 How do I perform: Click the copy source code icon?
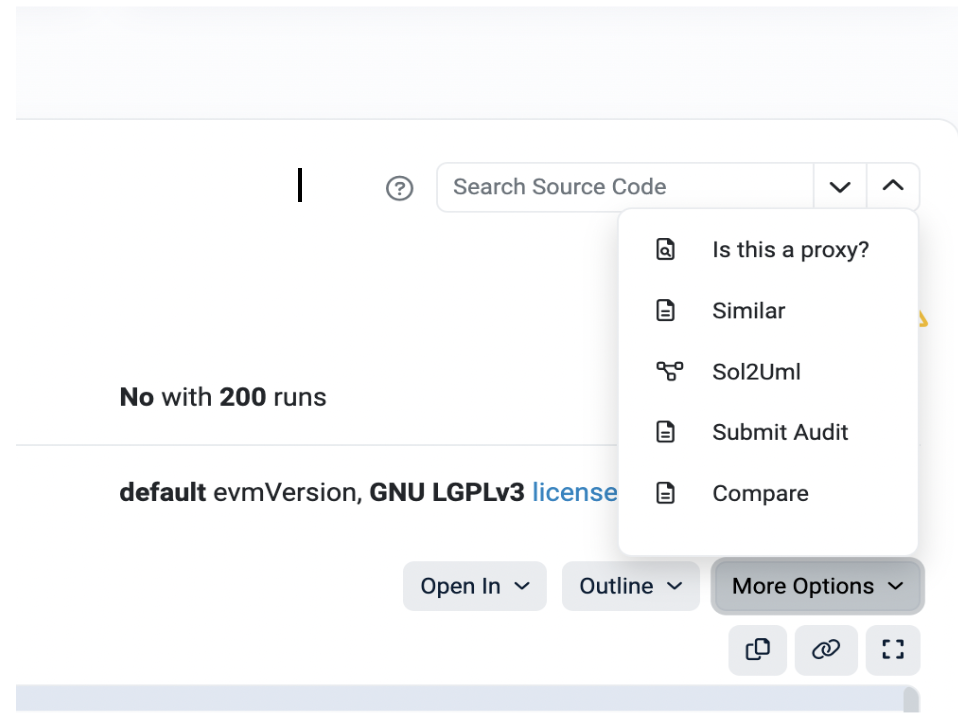pyautogui.click(x=758, y=650)
